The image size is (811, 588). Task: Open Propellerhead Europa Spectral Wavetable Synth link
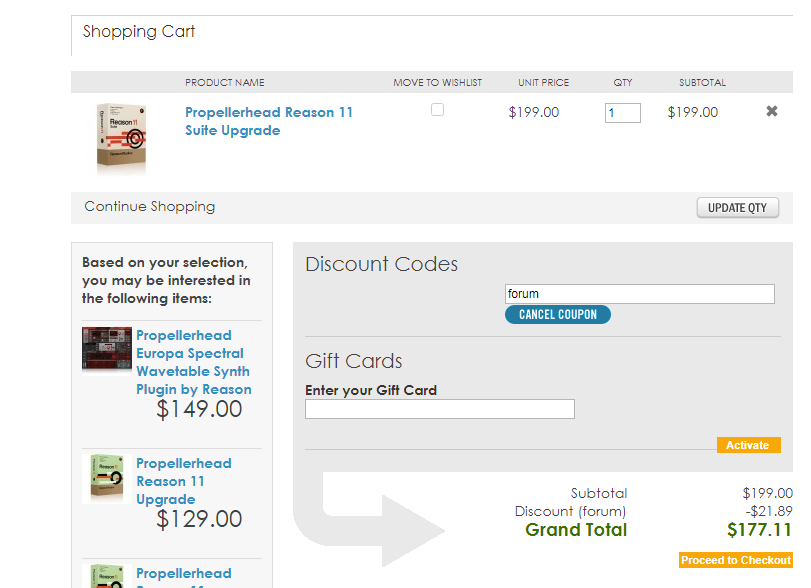pyautogui.click(x=194, y=362)
